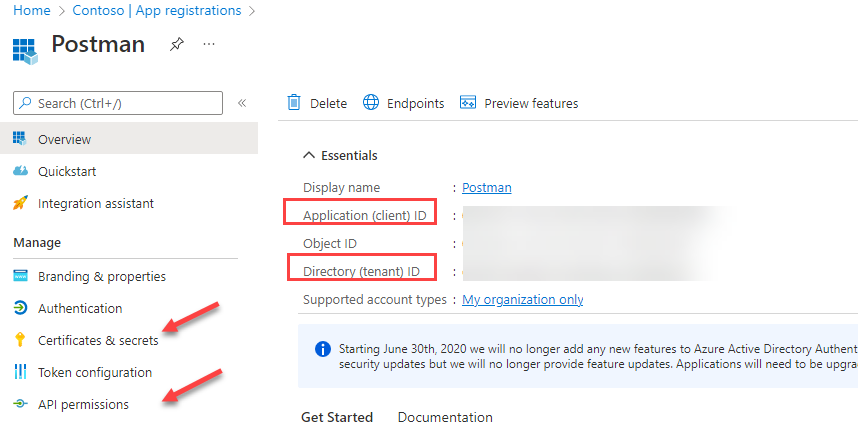This screenshot has height=426, width=858.
Task: Click the Directory (tenant) ID label
Action: (x=364, y=271)
